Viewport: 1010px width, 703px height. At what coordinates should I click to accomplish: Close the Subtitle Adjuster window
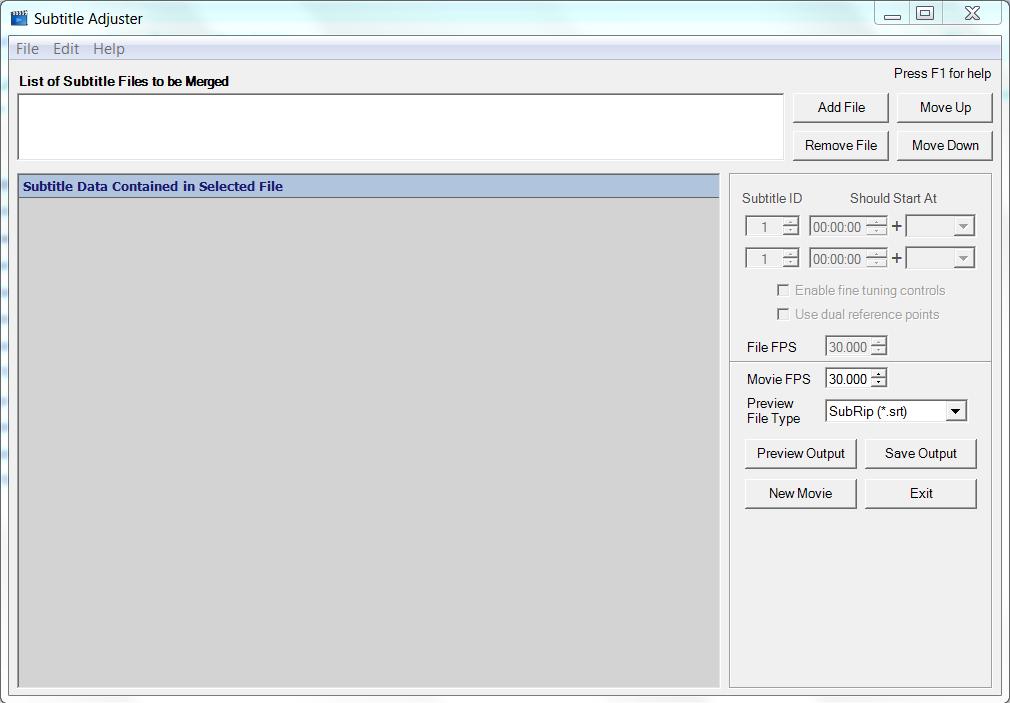[x=972, y=14]
